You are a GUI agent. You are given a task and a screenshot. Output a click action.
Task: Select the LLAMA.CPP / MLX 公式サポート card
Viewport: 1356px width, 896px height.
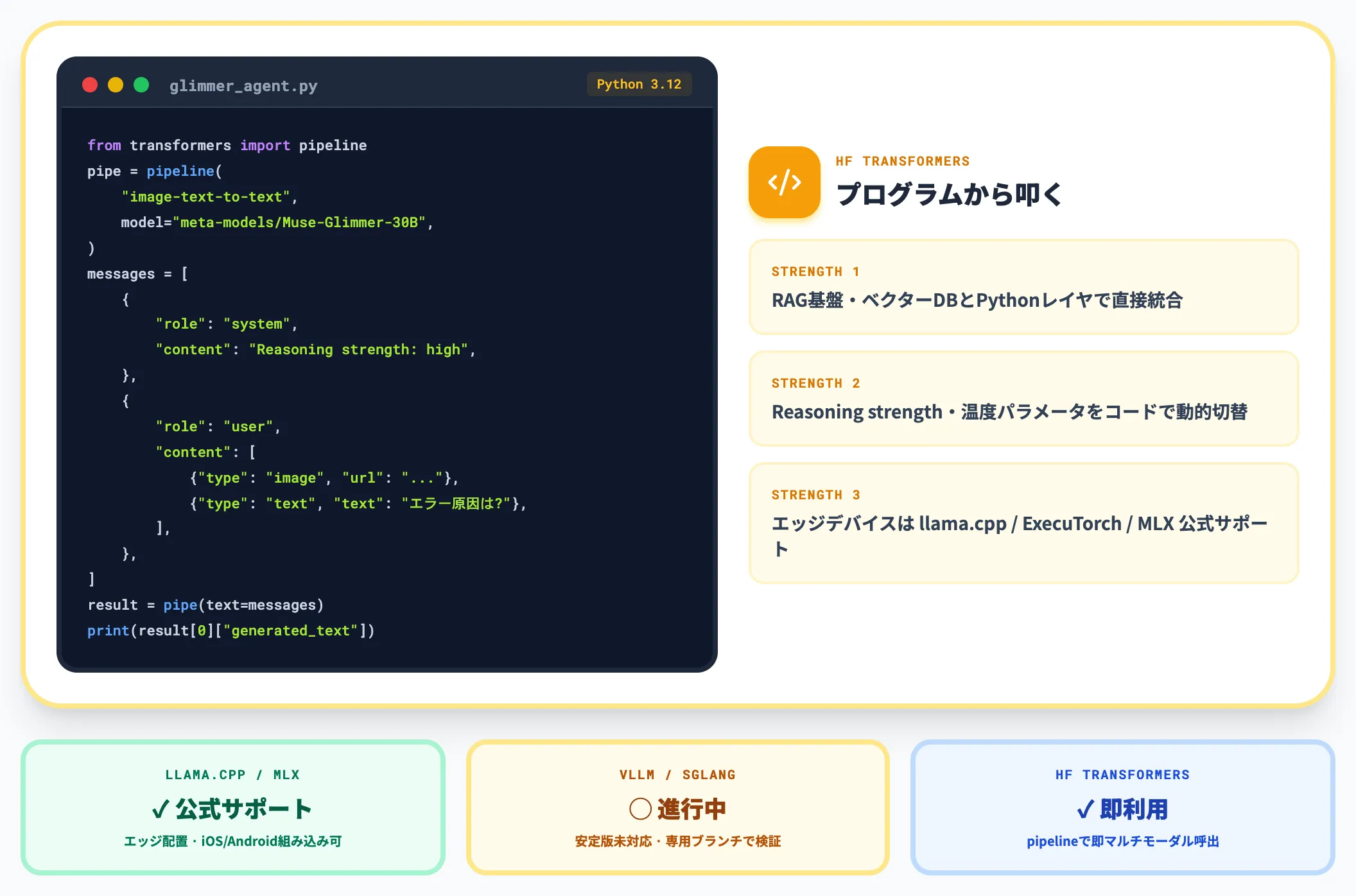233,807
